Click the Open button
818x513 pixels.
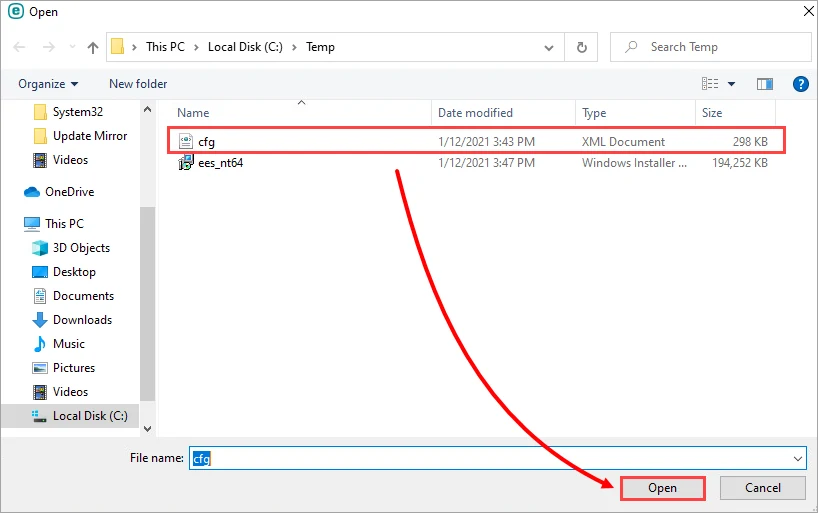[663, 488]
